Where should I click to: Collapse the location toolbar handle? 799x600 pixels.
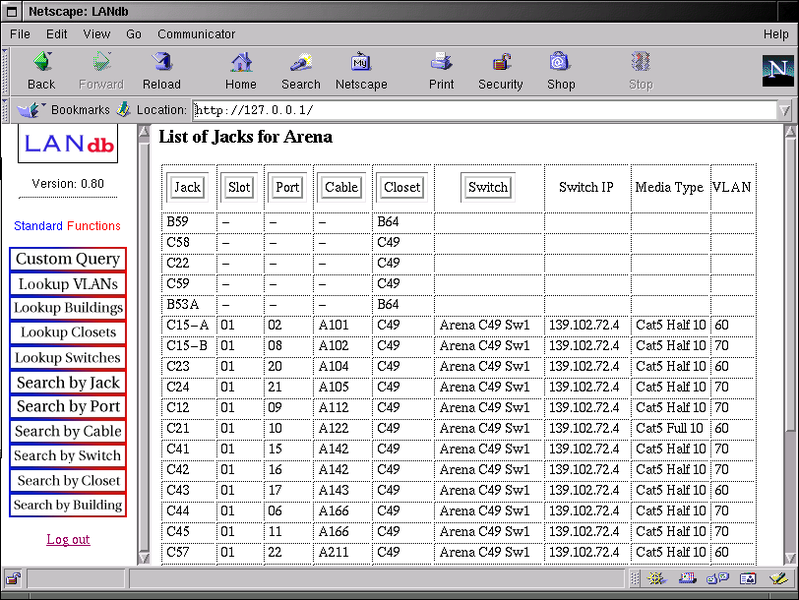click(x=5, y=110)
